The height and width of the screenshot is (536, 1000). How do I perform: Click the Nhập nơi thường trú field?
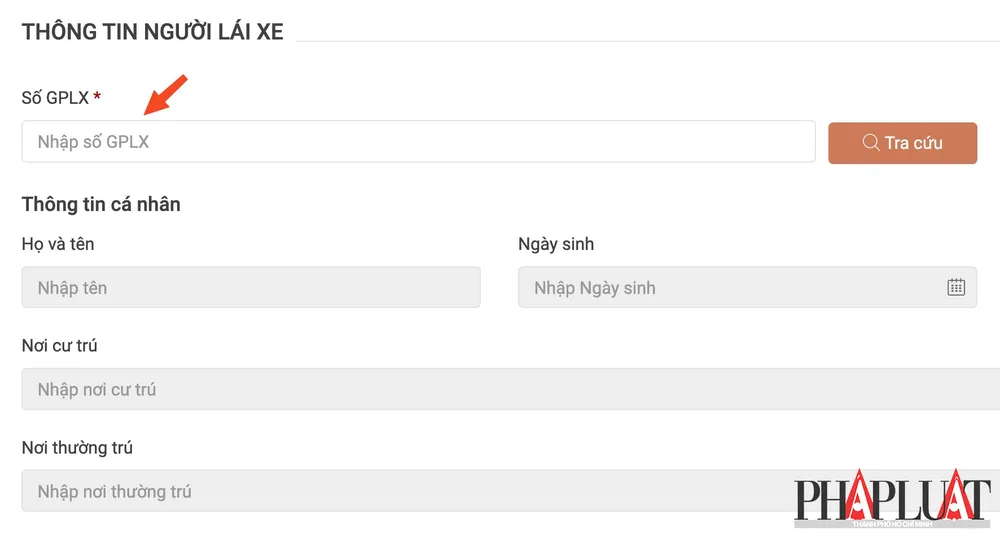click(x=400, y=491)
